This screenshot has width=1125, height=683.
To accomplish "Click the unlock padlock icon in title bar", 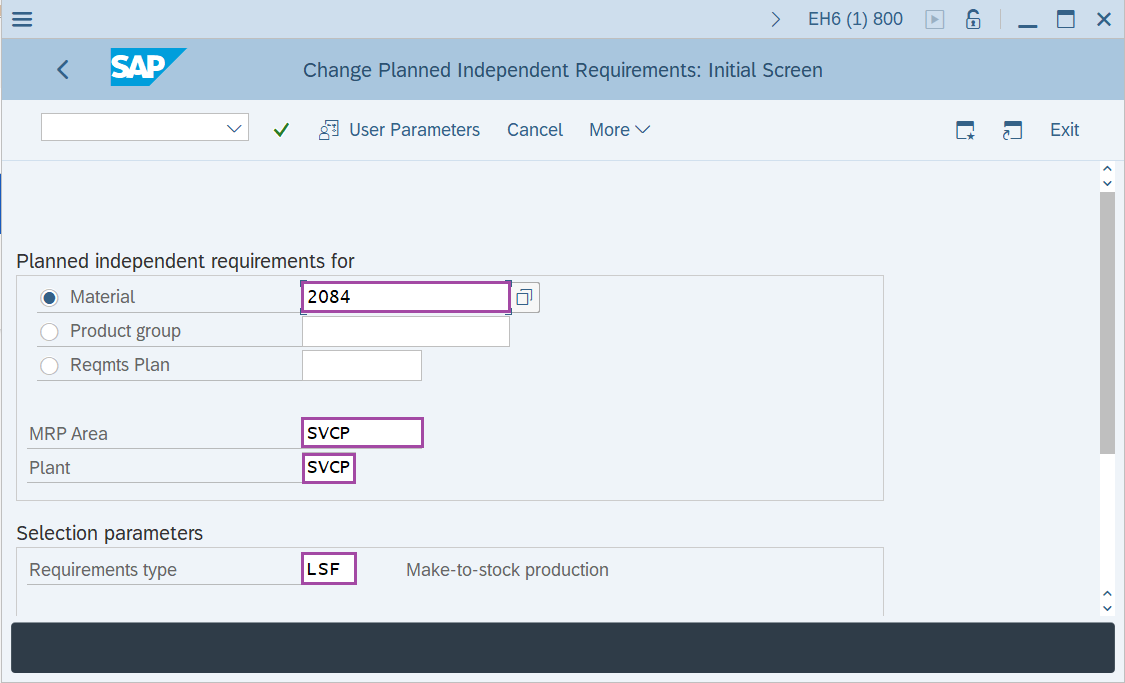I will click(x=972, y=19).
